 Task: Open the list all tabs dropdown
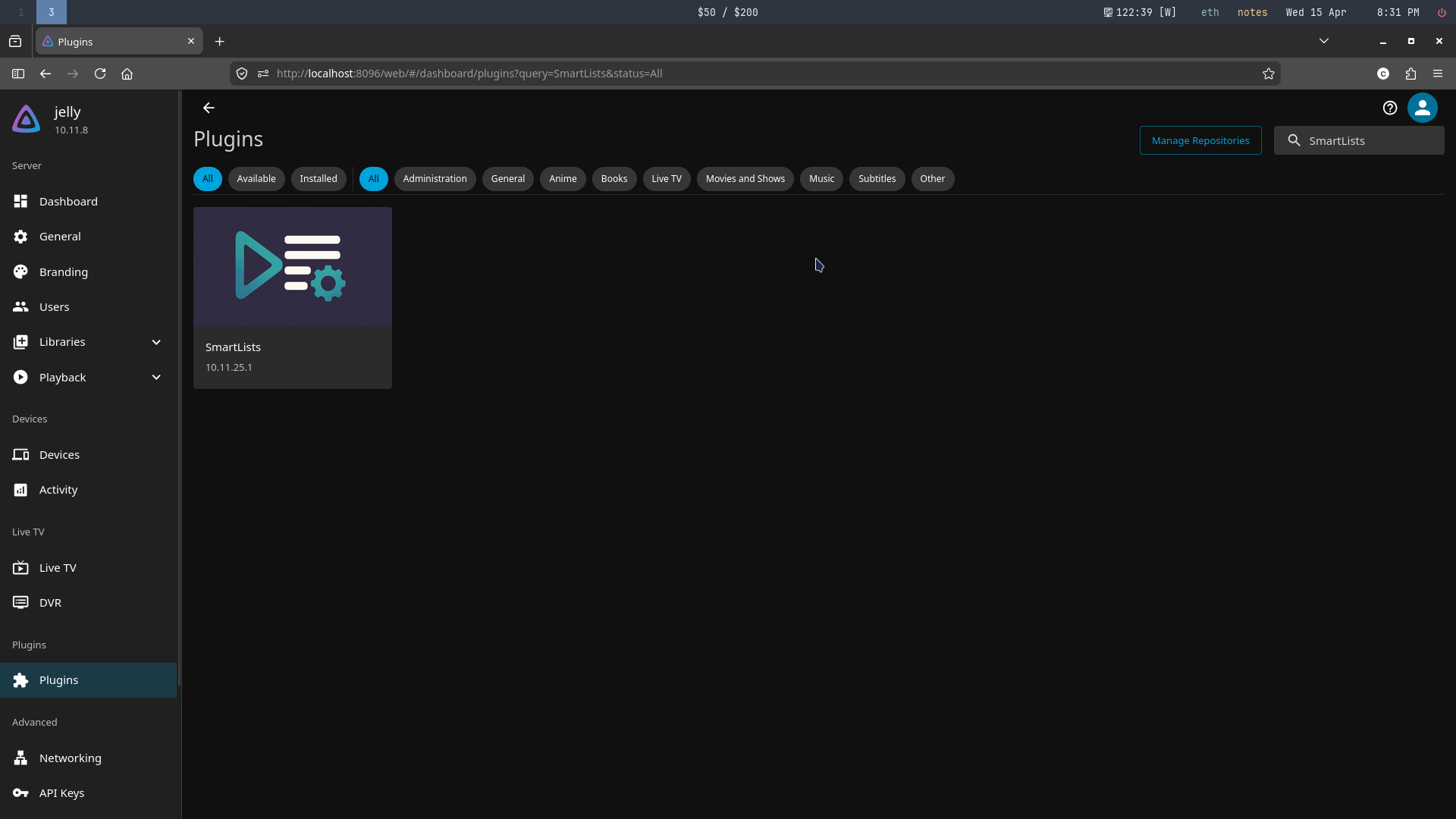1324,41
